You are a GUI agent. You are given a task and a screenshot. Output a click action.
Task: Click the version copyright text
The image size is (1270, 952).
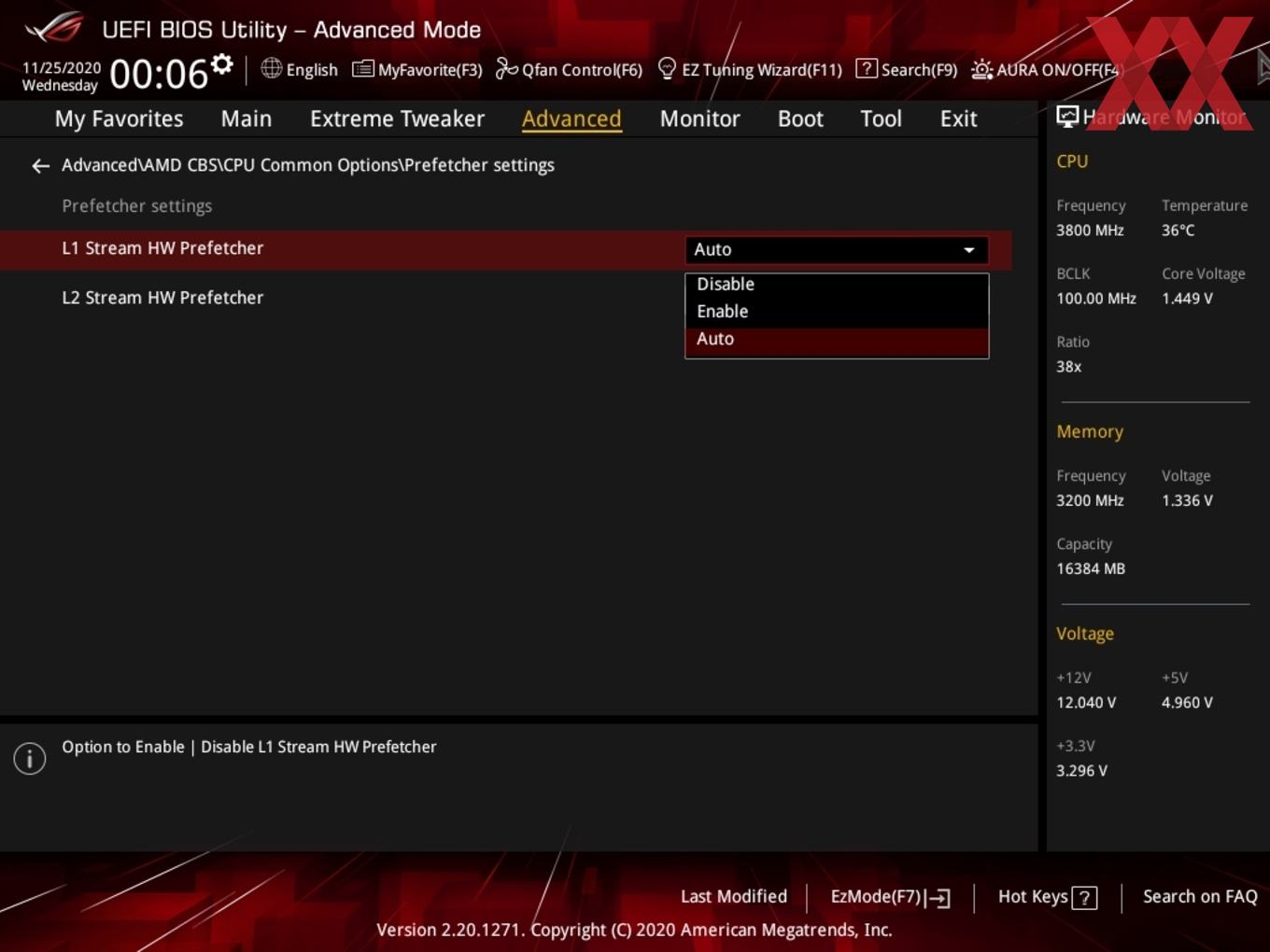[634, 930]
